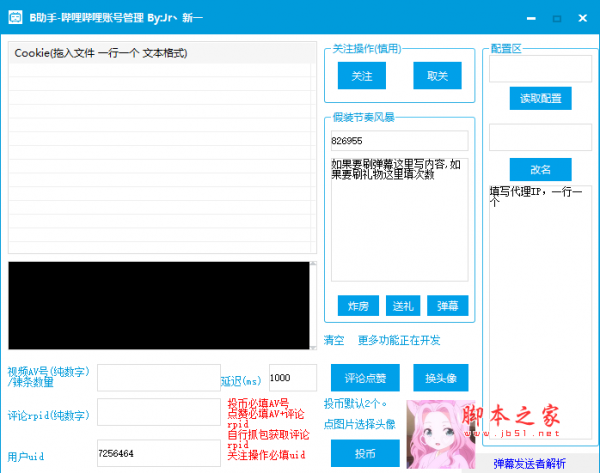Screen dimensions: 600x473
Task: Click the log area scrollbar up arrow
Action: click(x=313, y=264)
